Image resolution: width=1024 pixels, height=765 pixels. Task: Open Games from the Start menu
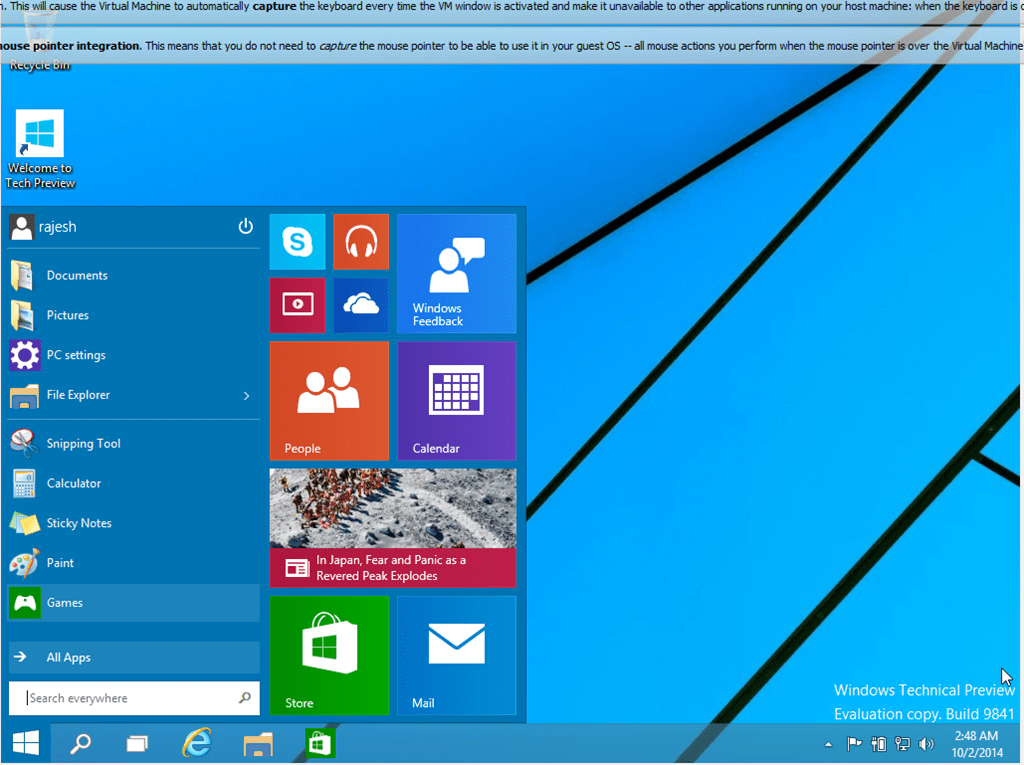click(134, 602)
